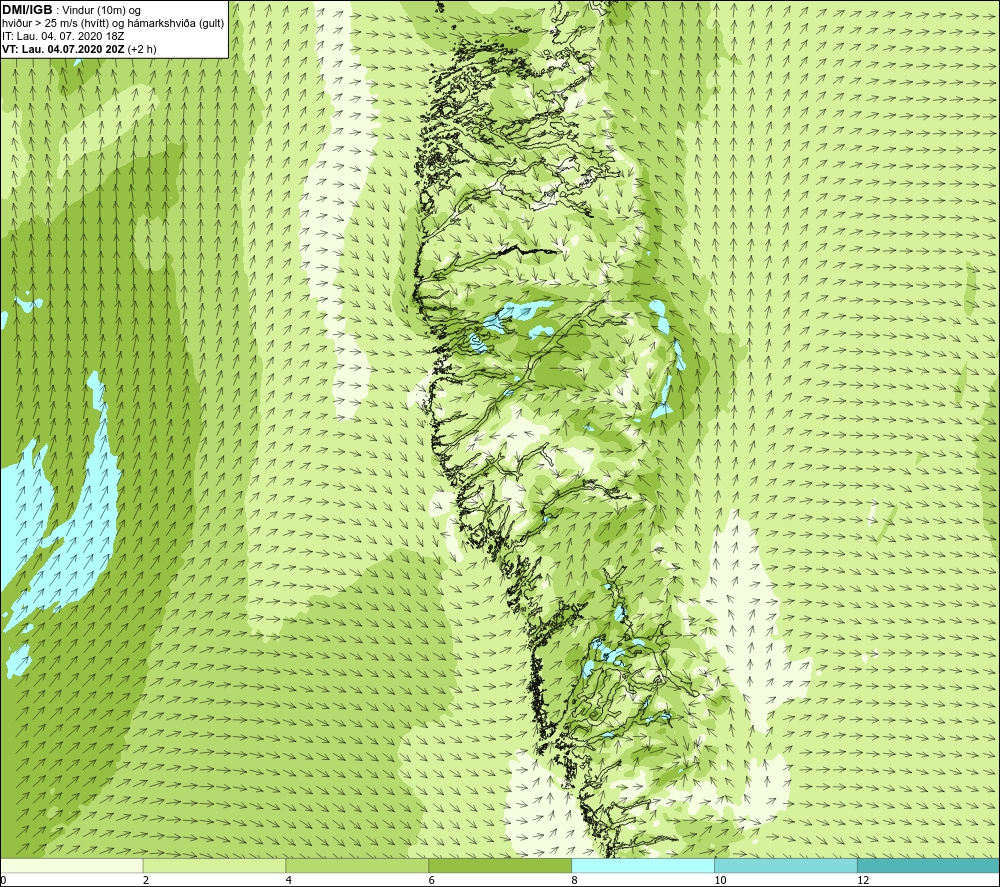Select the dark teal above-12 color bar segment
Screen dimensions: 1000x887
click(929, 865)
